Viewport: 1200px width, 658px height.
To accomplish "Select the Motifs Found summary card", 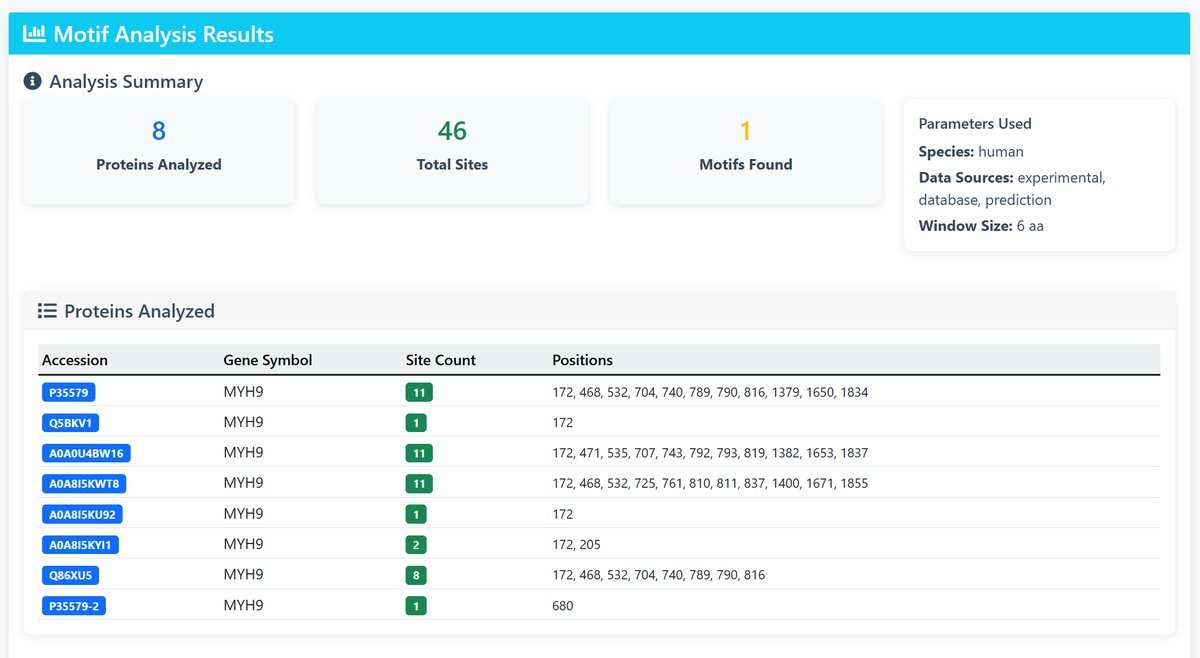I will tap(745, 151).
